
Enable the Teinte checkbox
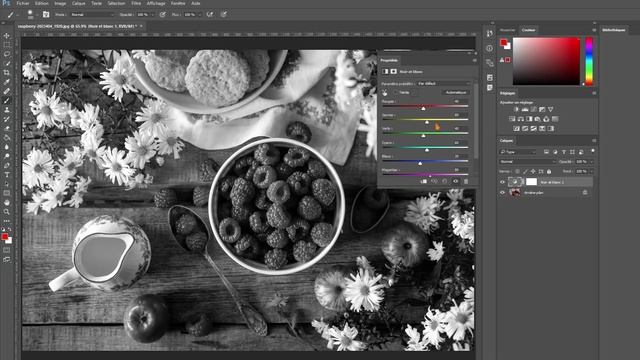(x=396, y=93)
